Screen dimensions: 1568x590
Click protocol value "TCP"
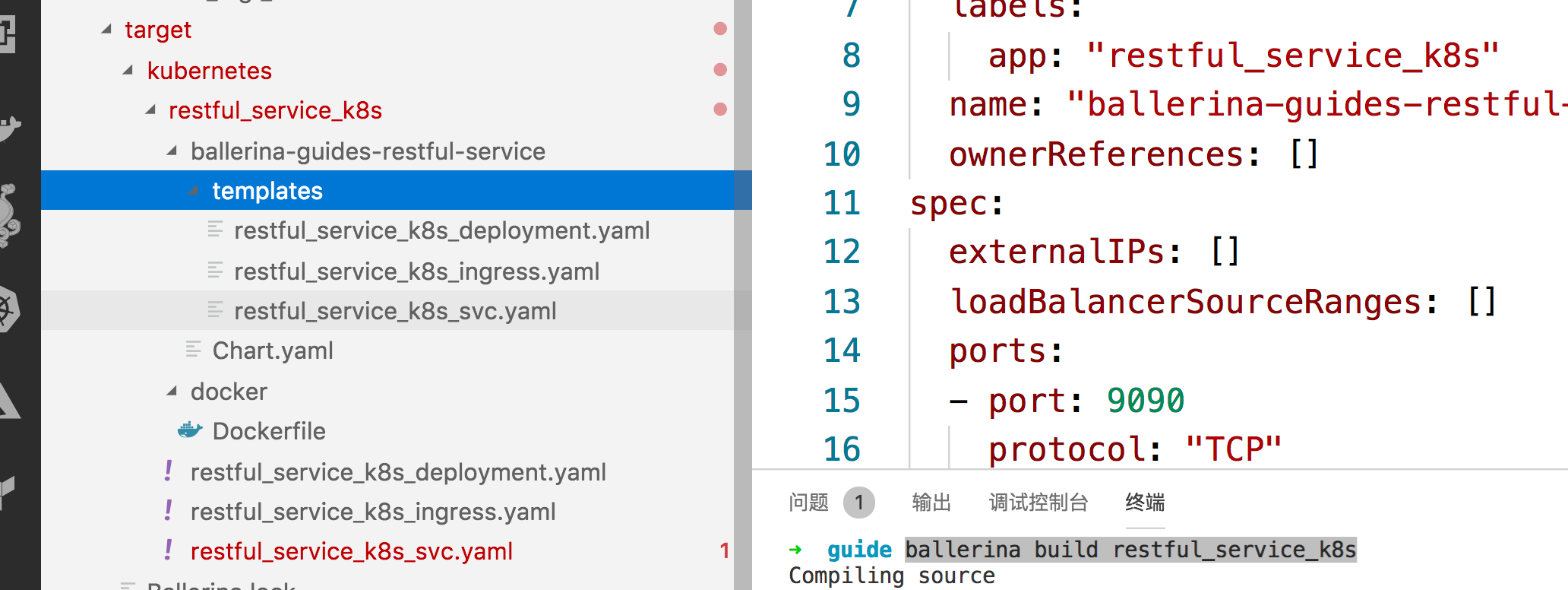pos(1234,449)
